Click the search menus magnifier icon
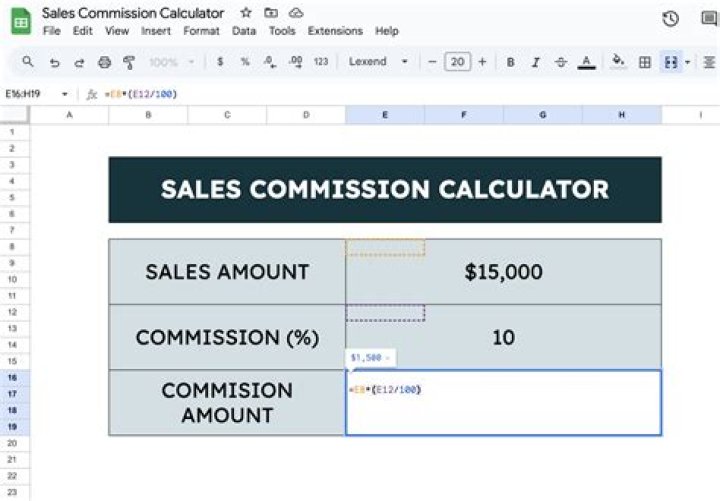 [x=28, y=62]
